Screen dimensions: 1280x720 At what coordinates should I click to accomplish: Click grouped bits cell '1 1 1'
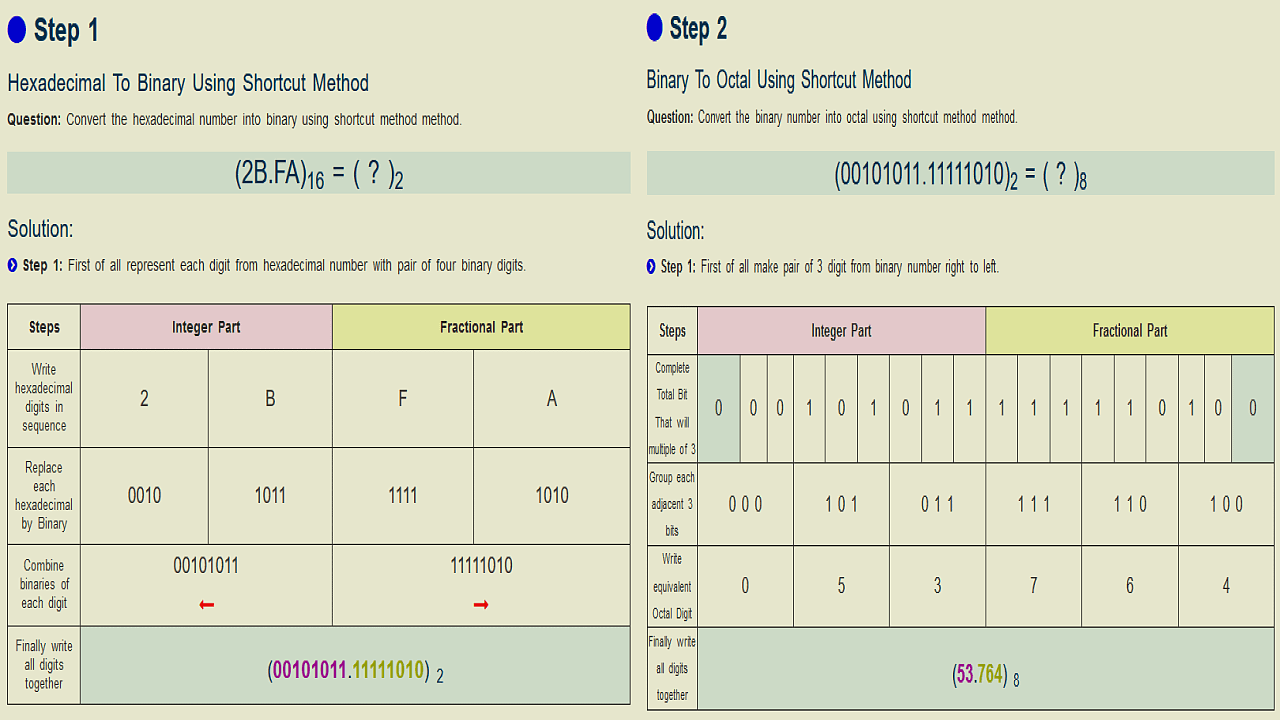click(1034, 504)
